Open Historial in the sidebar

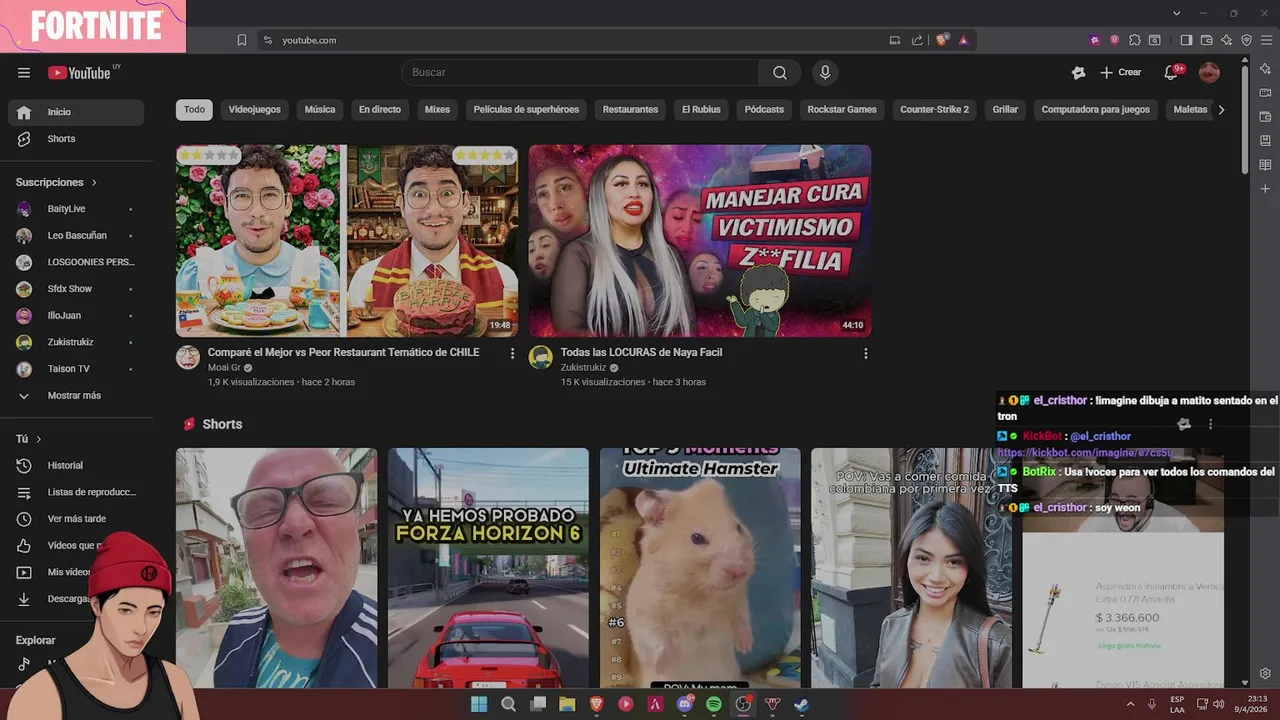click(76, 466)
